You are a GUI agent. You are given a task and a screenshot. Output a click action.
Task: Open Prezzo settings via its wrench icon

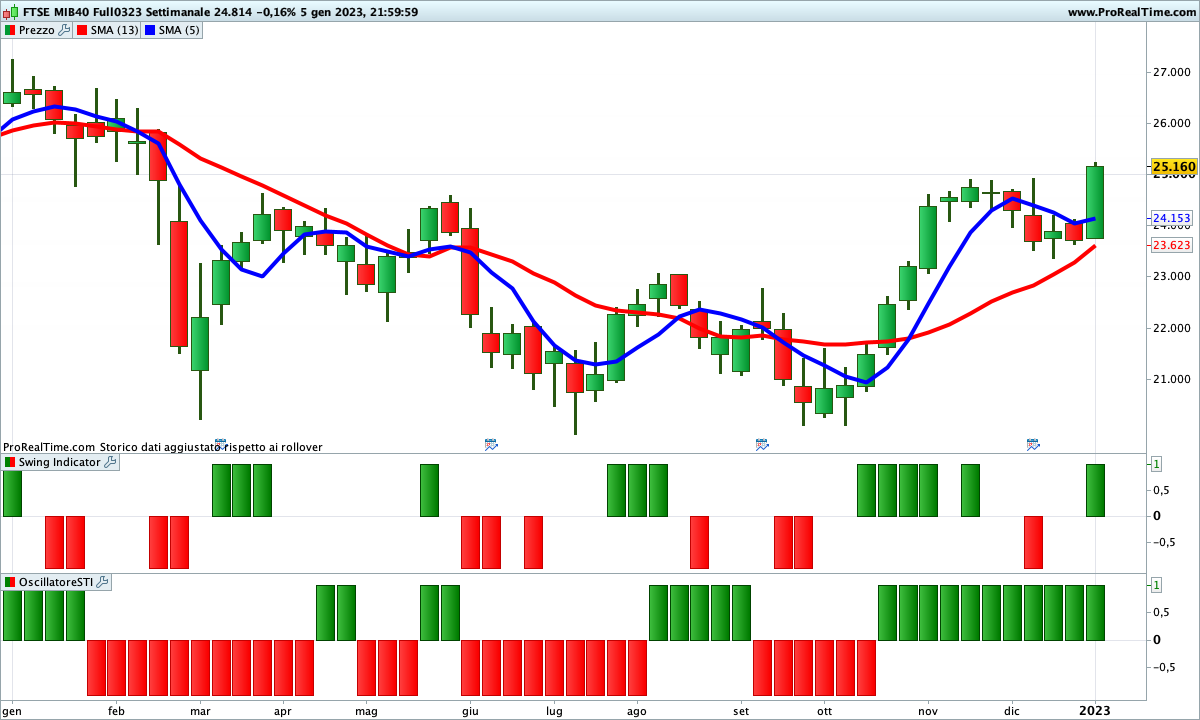[64, 30]
